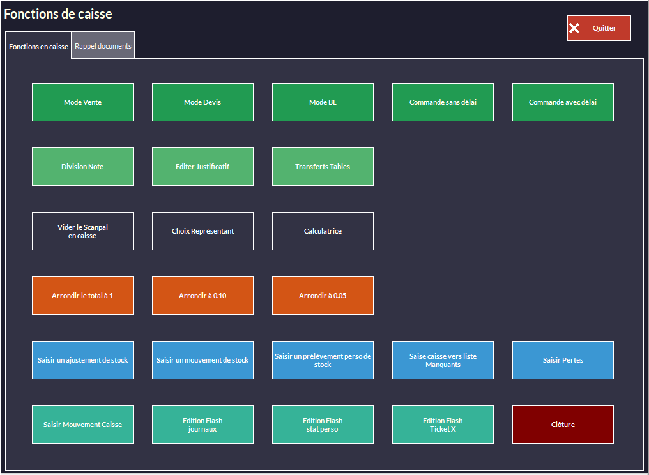649x475 pixels.
Task: Choose the Mode BL button
Action: pos(322,103)
